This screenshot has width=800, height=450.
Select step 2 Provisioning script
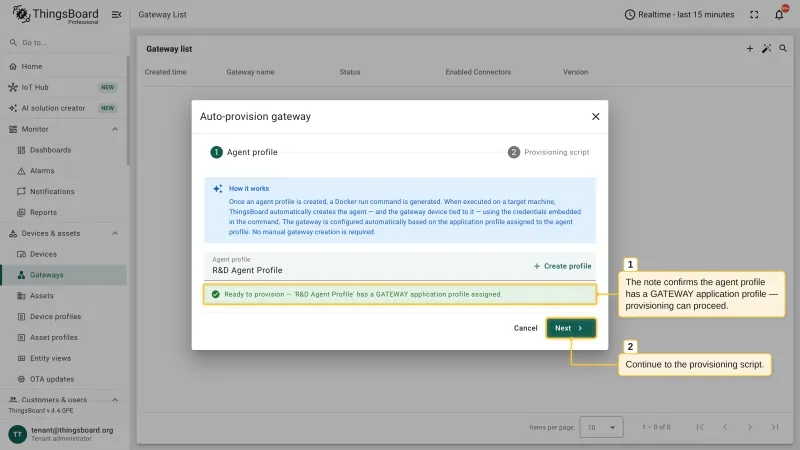coord(548,152)
